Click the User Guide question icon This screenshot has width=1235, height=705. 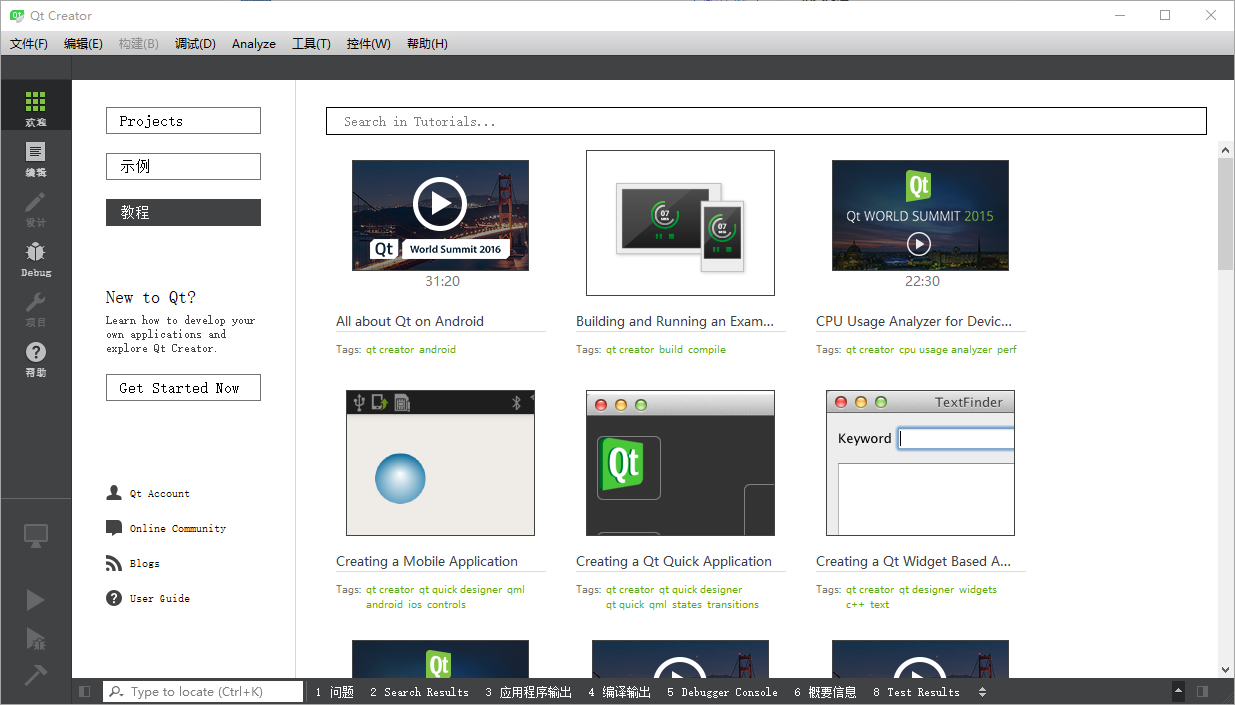[114, 598]
